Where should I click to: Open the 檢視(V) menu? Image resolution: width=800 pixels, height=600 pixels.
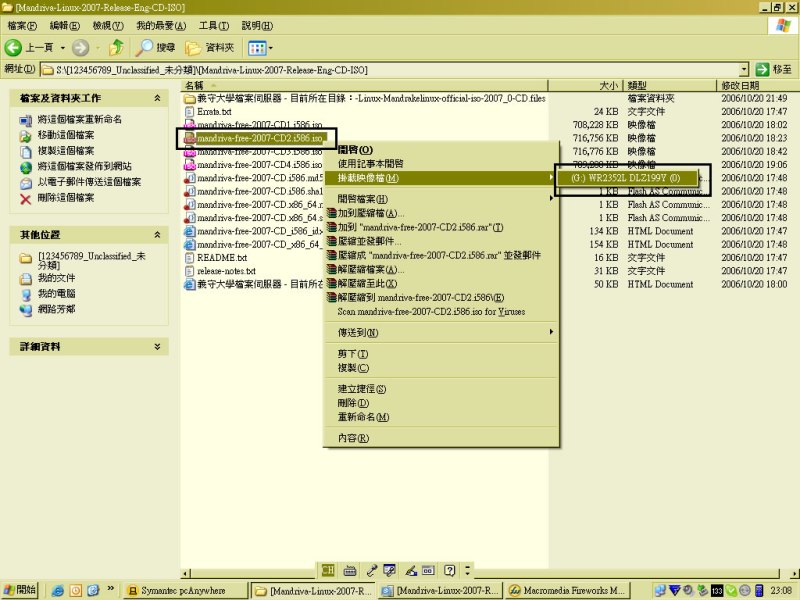point(108,26)
